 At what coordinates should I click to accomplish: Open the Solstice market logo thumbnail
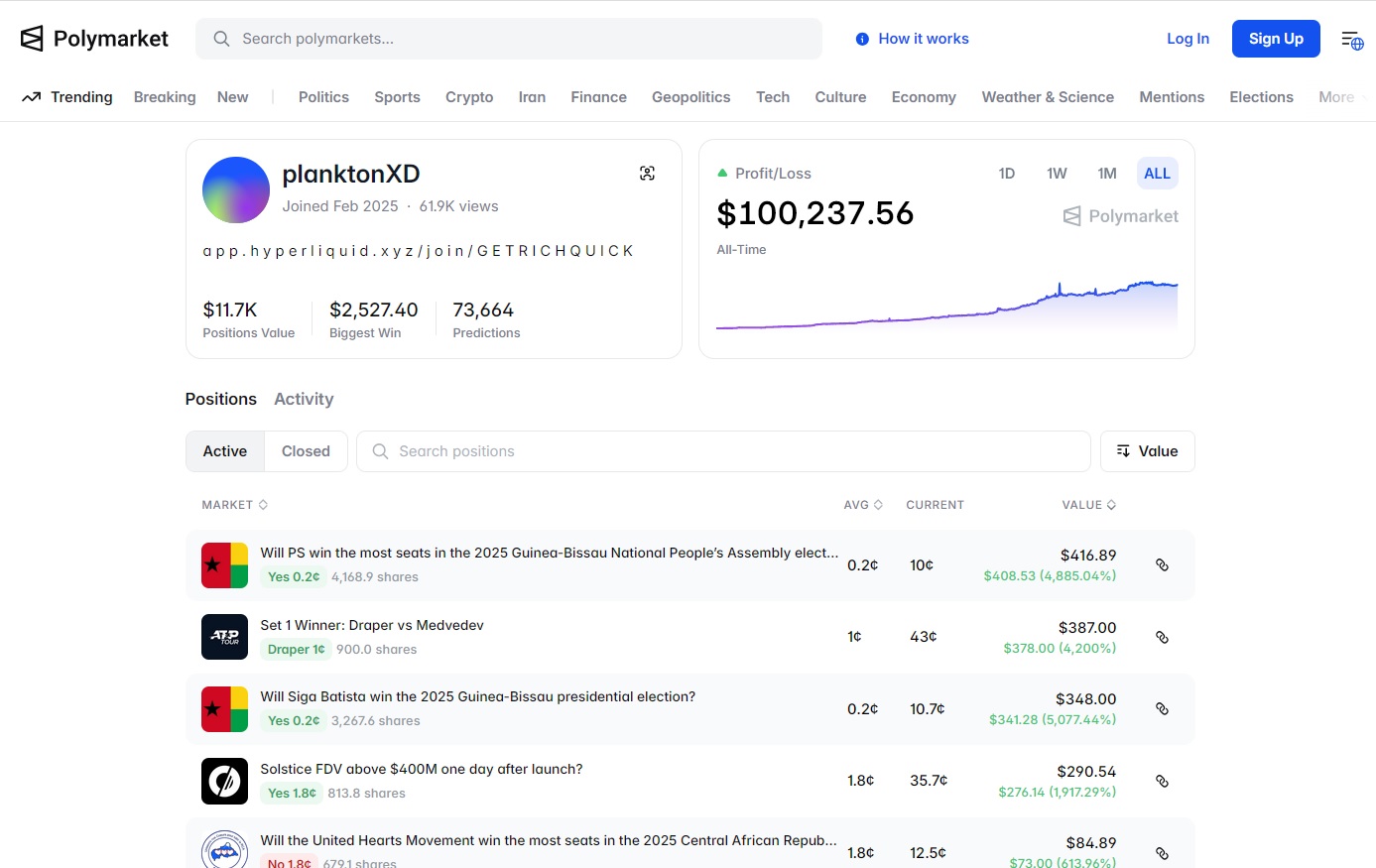pos(224,781)
